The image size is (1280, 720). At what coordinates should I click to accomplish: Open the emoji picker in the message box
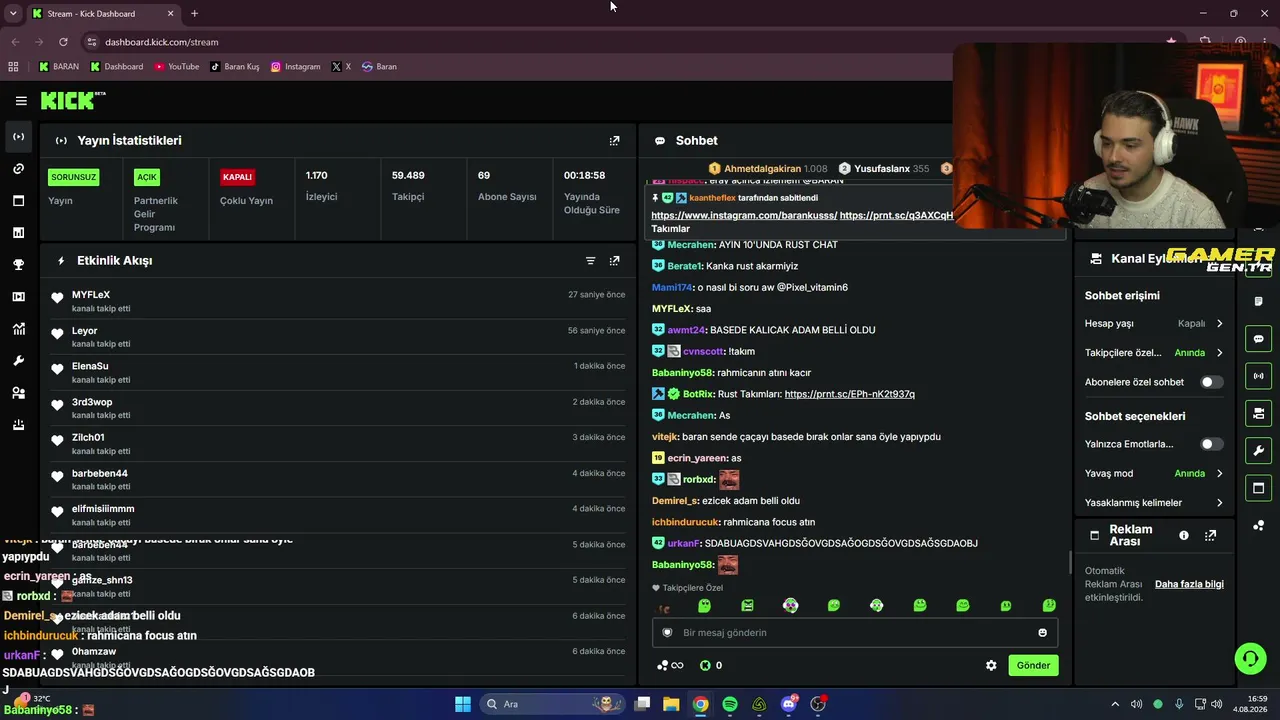[x=1042, y=633]
